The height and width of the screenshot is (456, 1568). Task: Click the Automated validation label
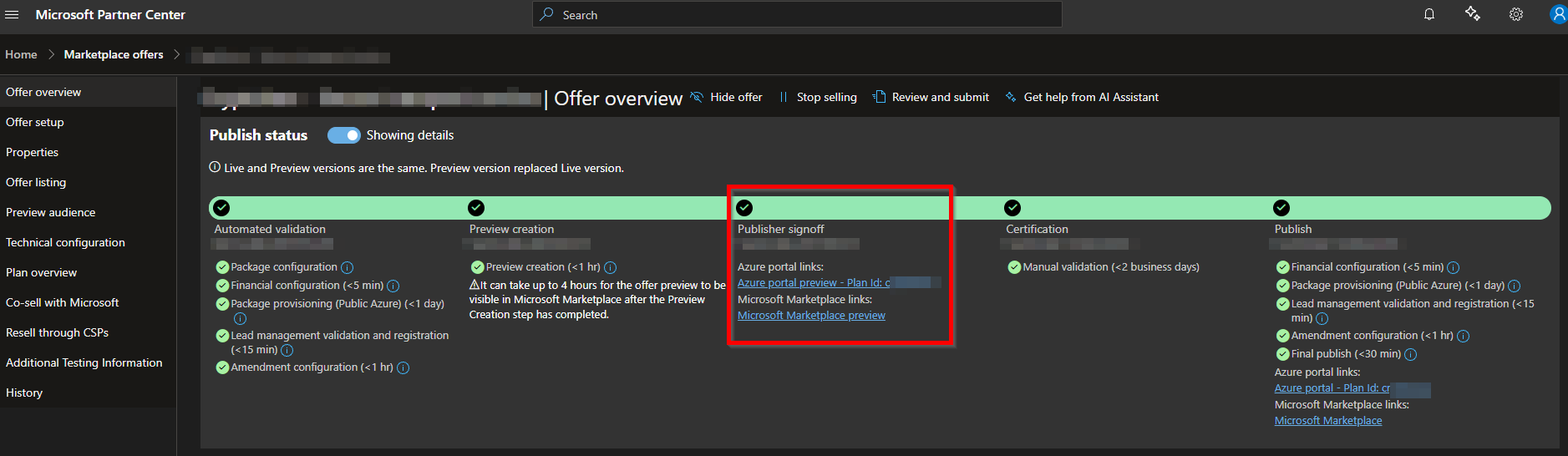(x=270, y=229)
